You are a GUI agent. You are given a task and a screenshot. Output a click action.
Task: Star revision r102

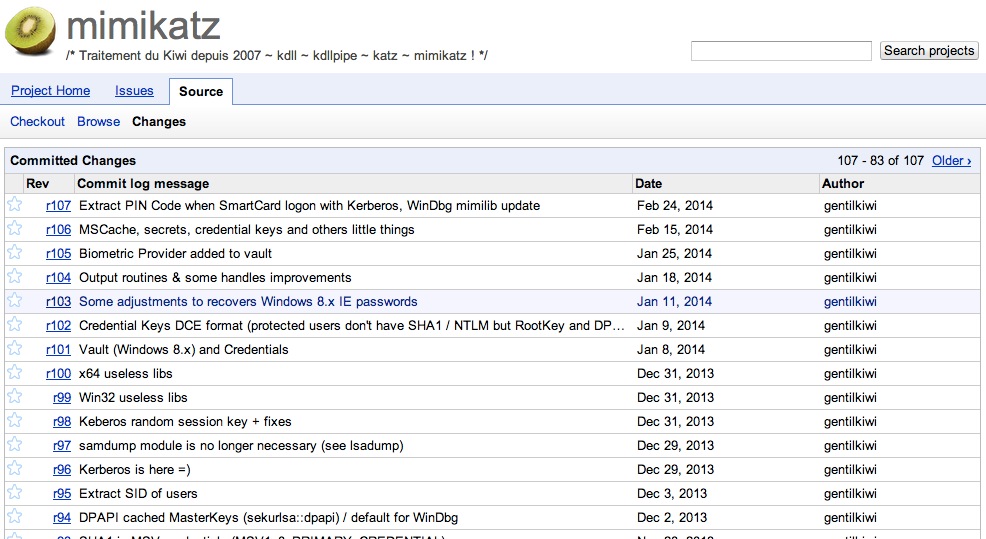(14, 324)
